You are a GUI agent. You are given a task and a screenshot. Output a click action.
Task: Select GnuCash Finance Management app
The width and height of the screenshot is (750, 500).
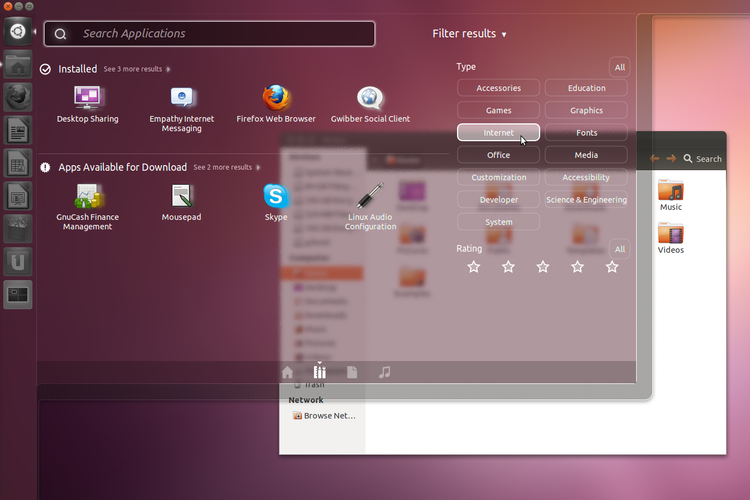87,196
